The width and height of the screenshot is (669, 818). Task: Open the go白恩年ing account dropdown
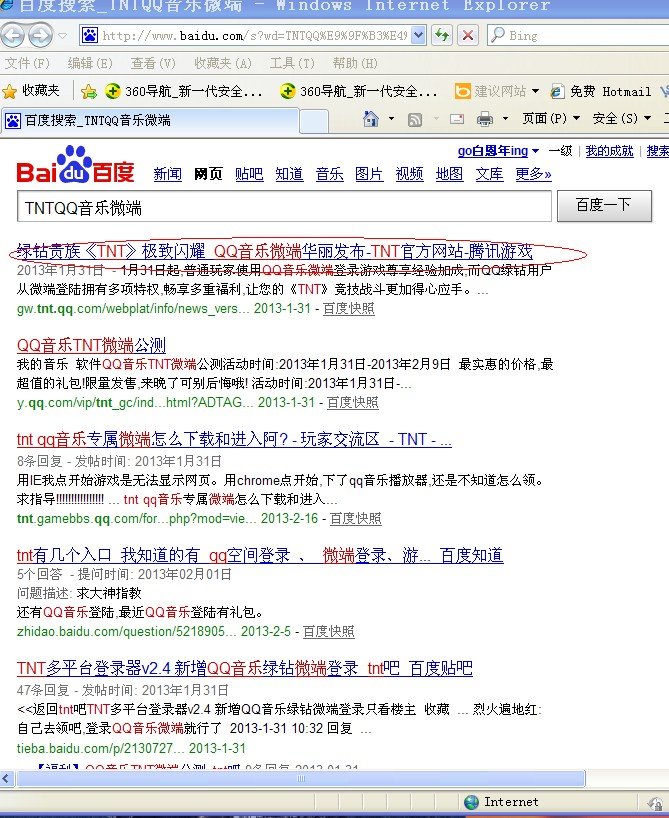(x=498, y=151)
